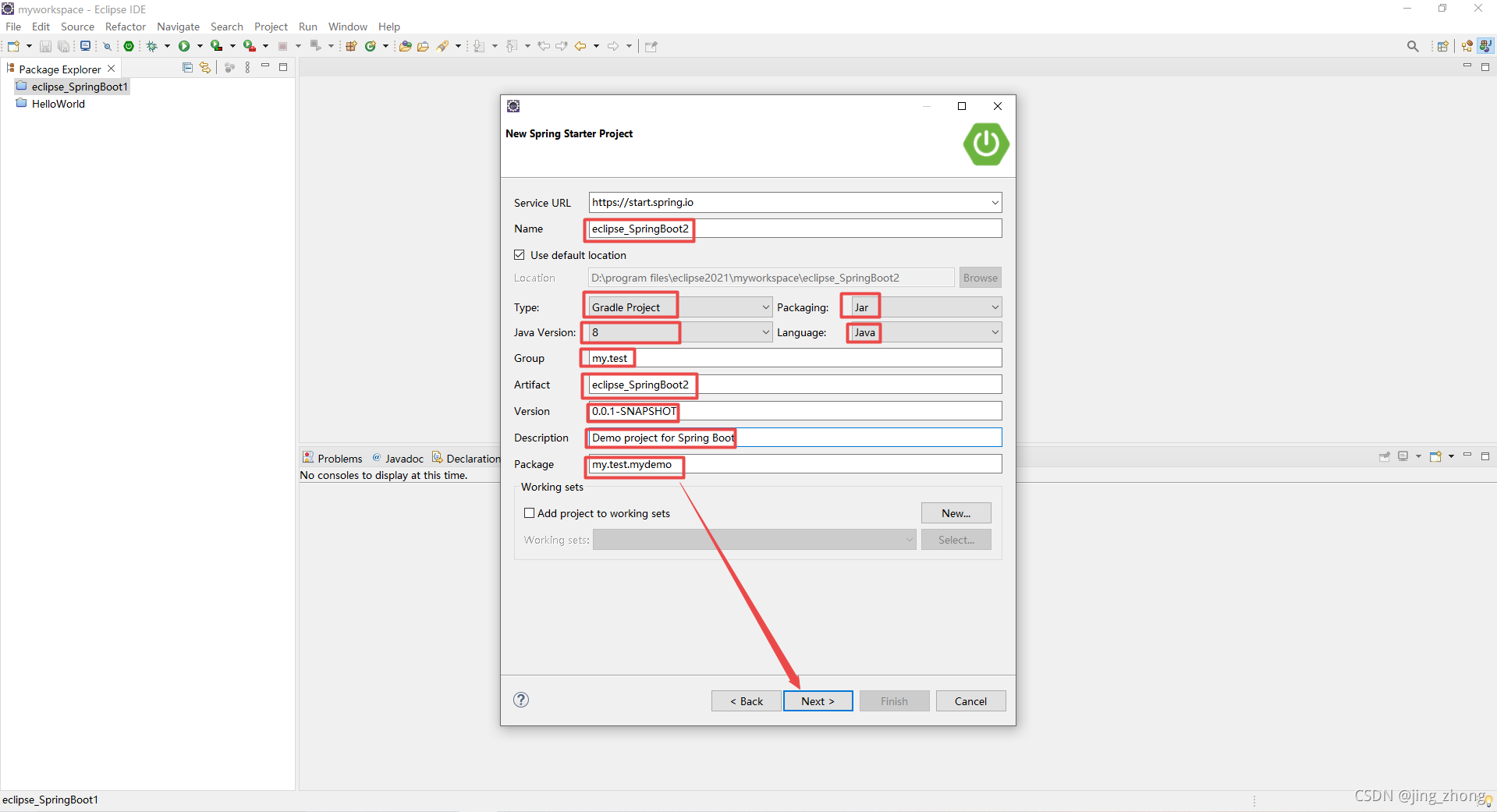Open the File menu
1497x812 pixels.
click(13, 27)
